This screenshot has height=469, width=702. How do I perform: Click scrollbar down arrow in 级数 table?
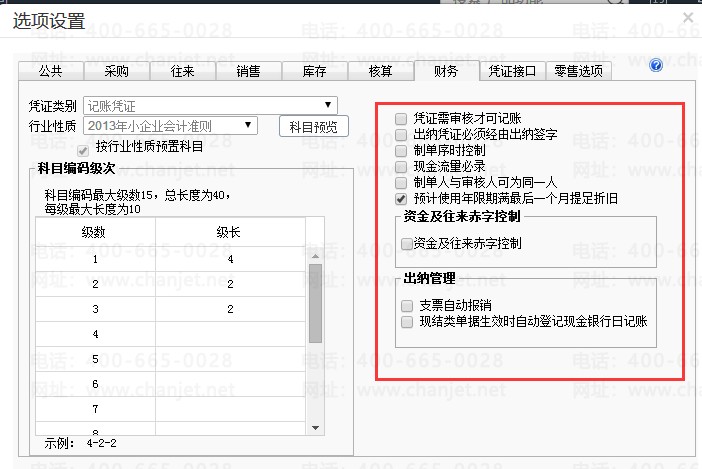[x=315, y=428]
